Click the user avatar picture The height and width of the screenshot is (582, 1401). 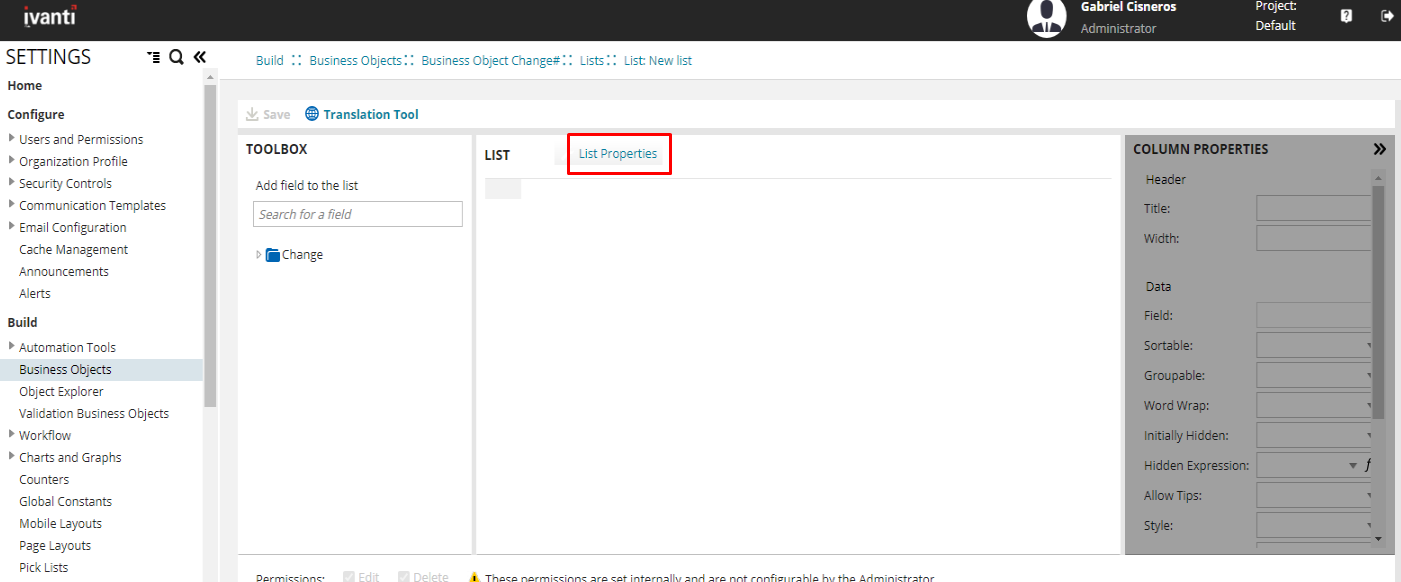(x=1046, y=19)
